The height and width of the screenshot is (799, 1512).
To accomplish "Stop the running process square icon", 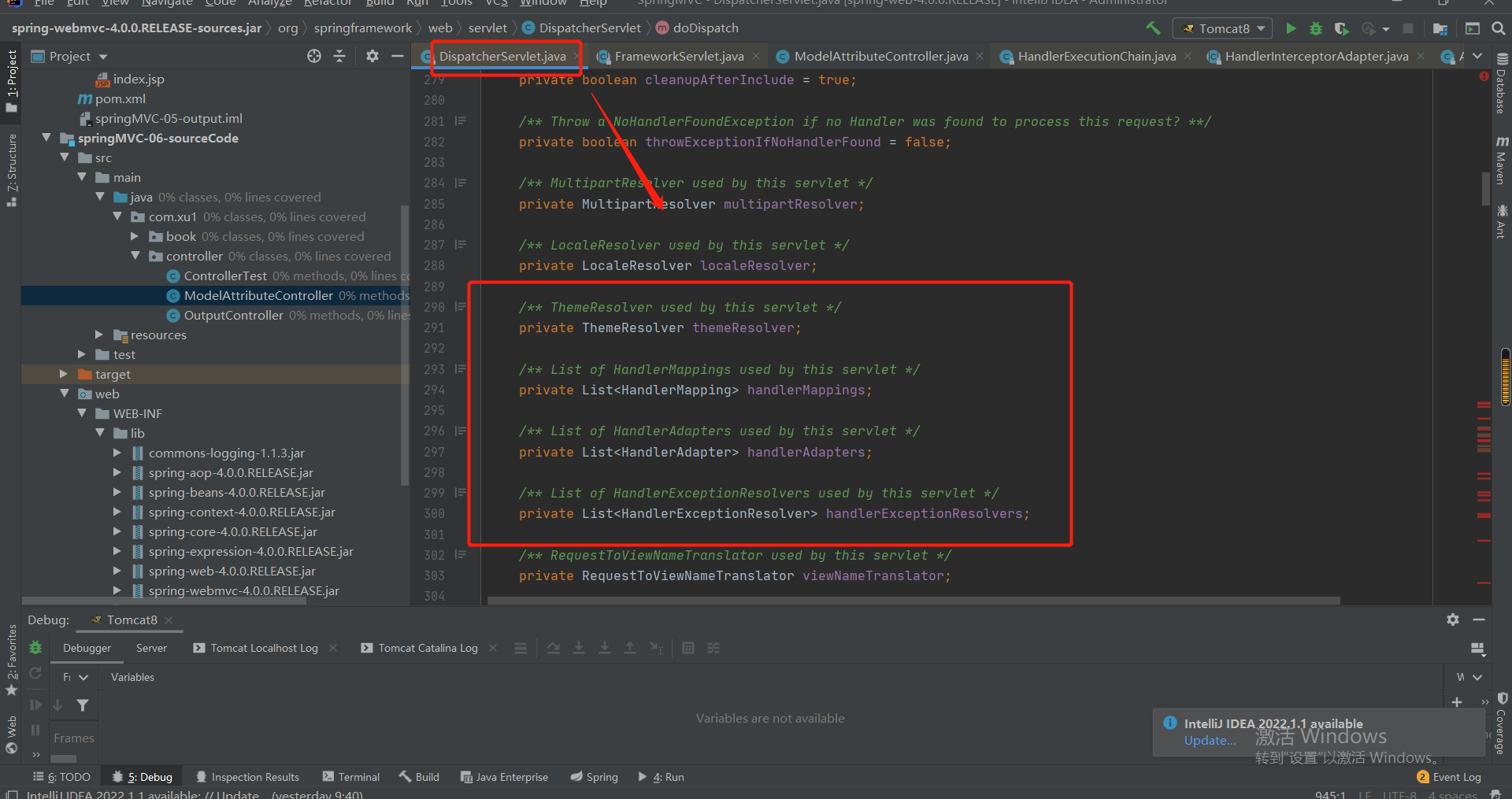I will point(1408,28).
